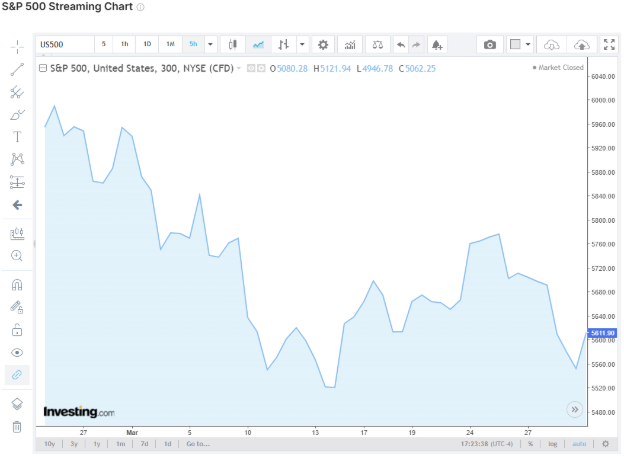Select the 1y range
Screen dimensions: 624x456
pos(97,444)
